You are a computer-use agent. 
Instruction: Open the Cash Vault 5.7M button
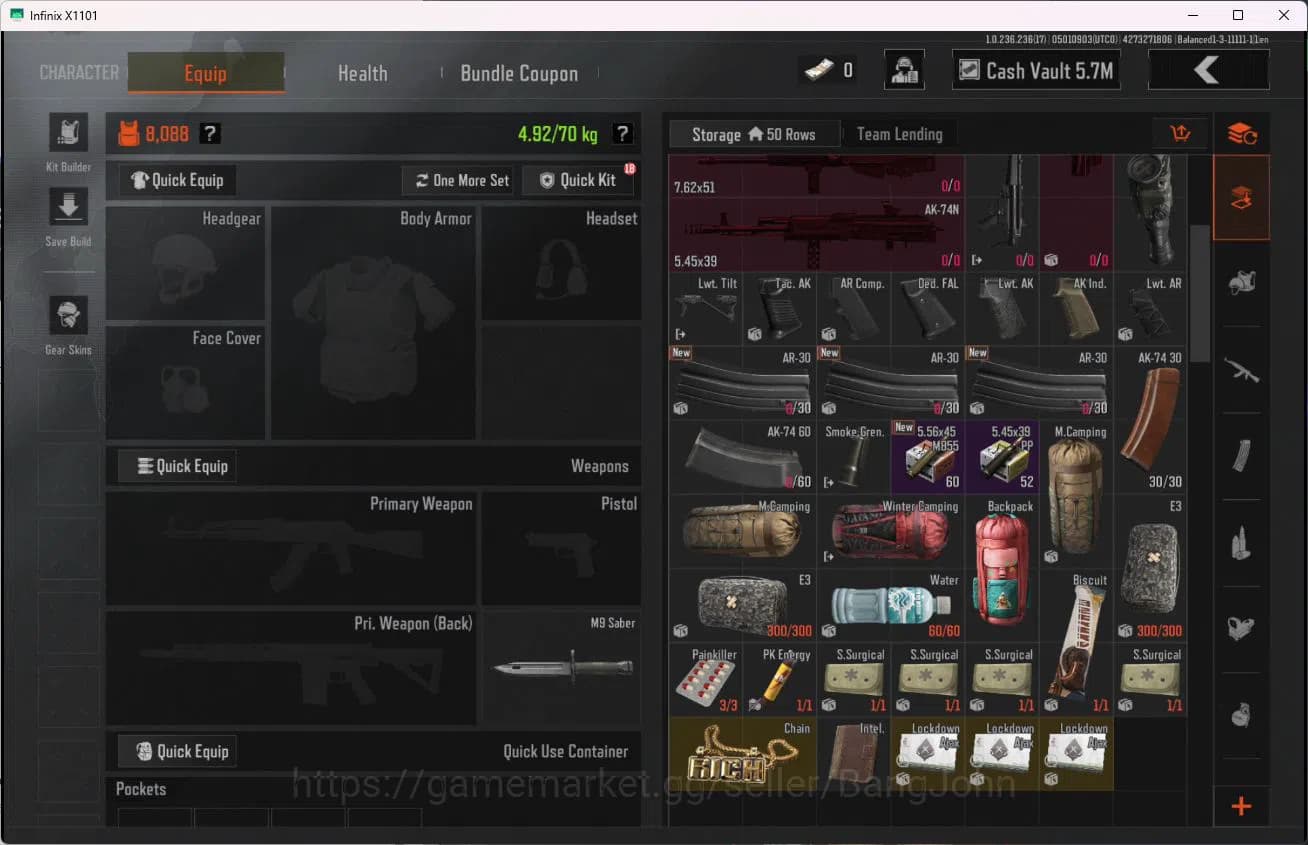pyautogui.click(x=1035, y=70)
